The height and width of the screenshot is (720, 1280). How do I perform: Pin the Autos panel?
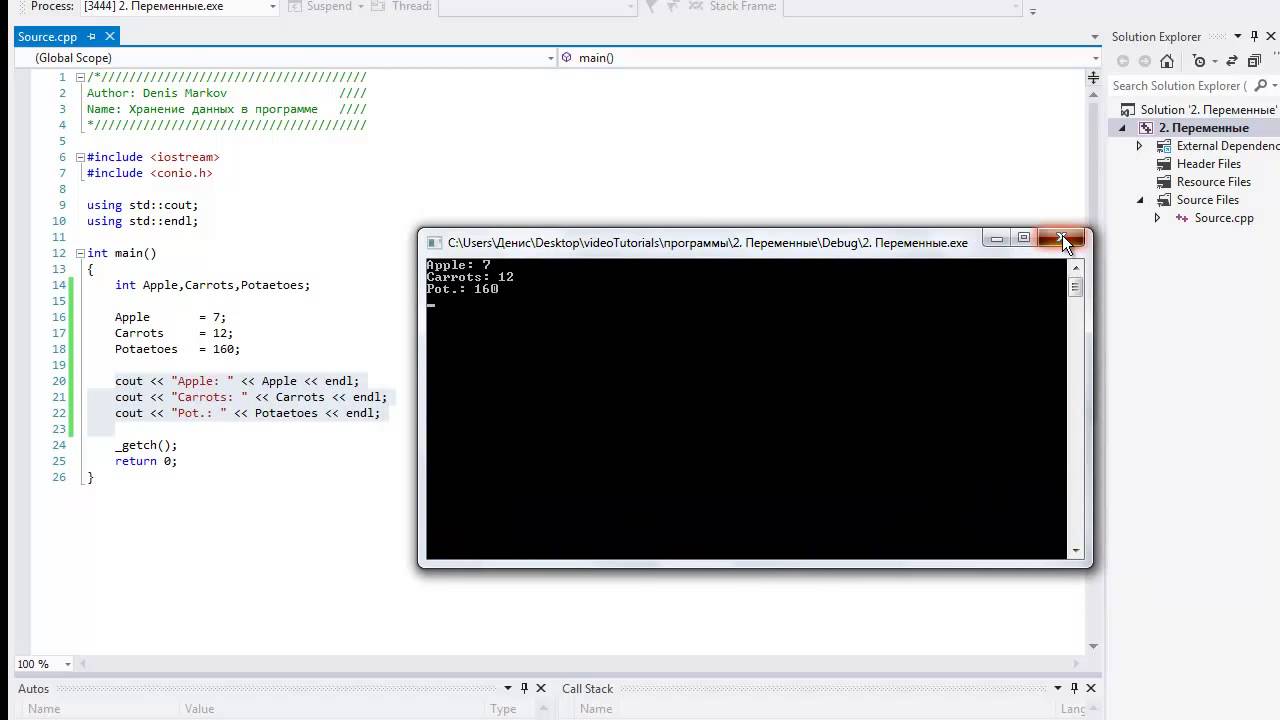(x=524, y=688)
